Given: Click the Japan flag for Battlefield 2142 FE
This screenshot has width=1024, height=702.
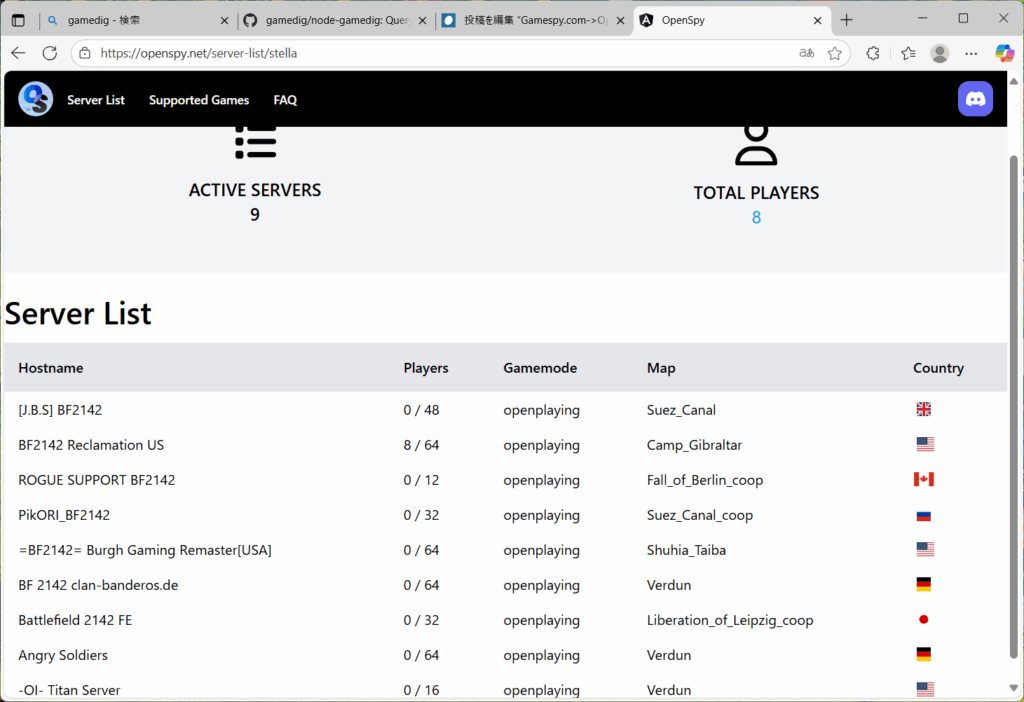Looking at the screenshot, I should (x=923, y=620).
